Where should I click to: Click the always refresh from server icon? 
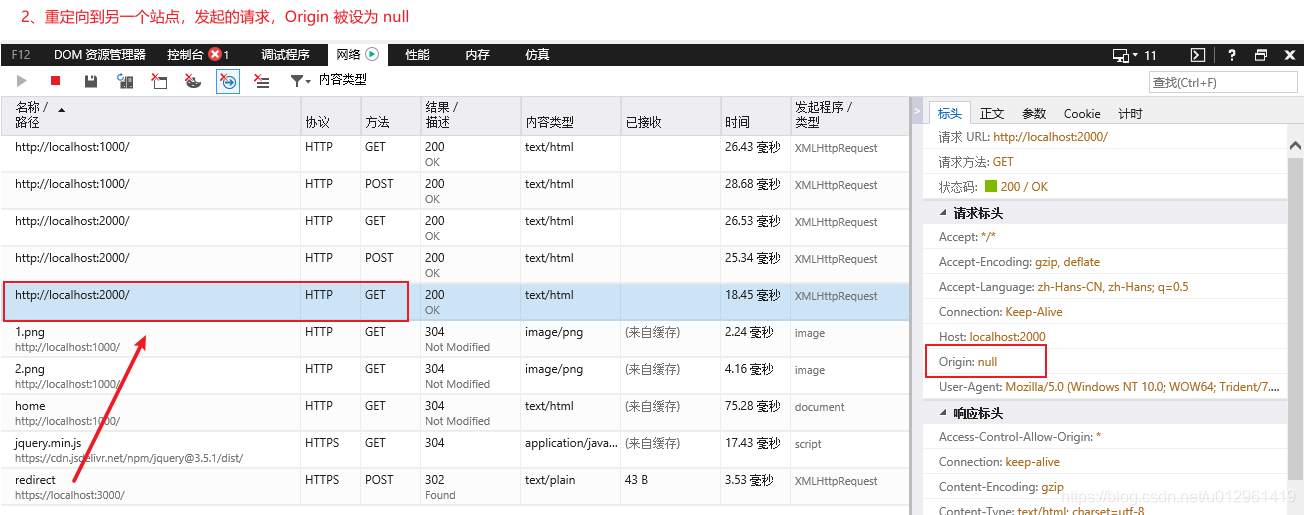(125, 81)
